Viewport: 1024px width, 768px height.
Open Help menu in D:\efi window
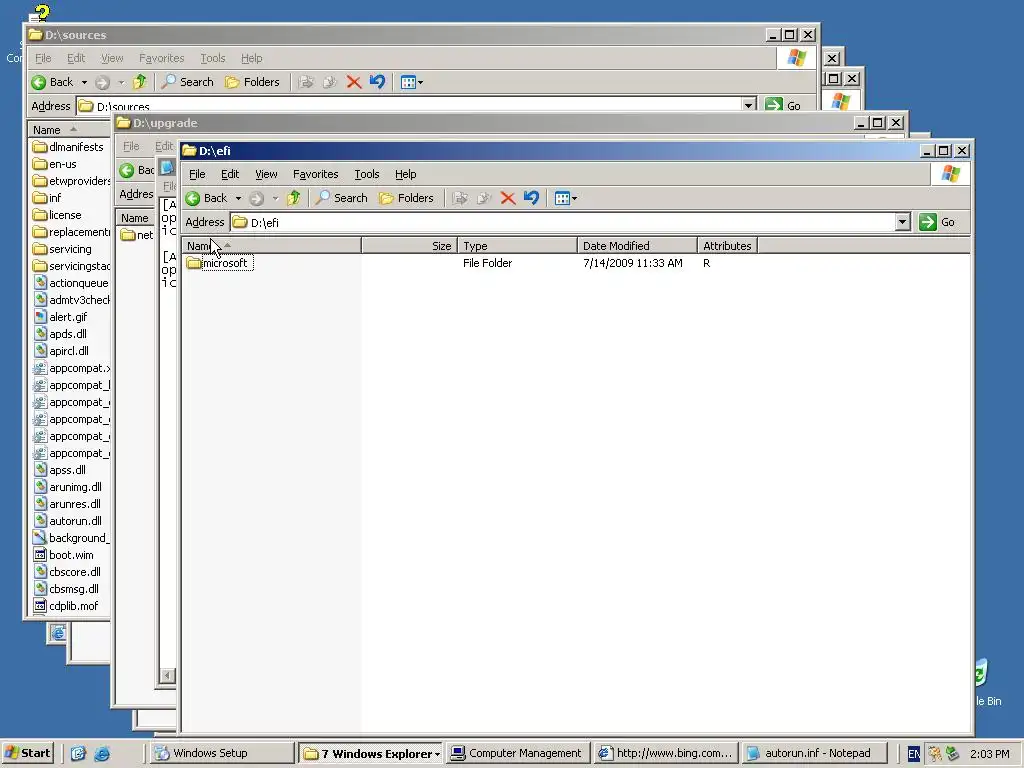tap(406, 174)
